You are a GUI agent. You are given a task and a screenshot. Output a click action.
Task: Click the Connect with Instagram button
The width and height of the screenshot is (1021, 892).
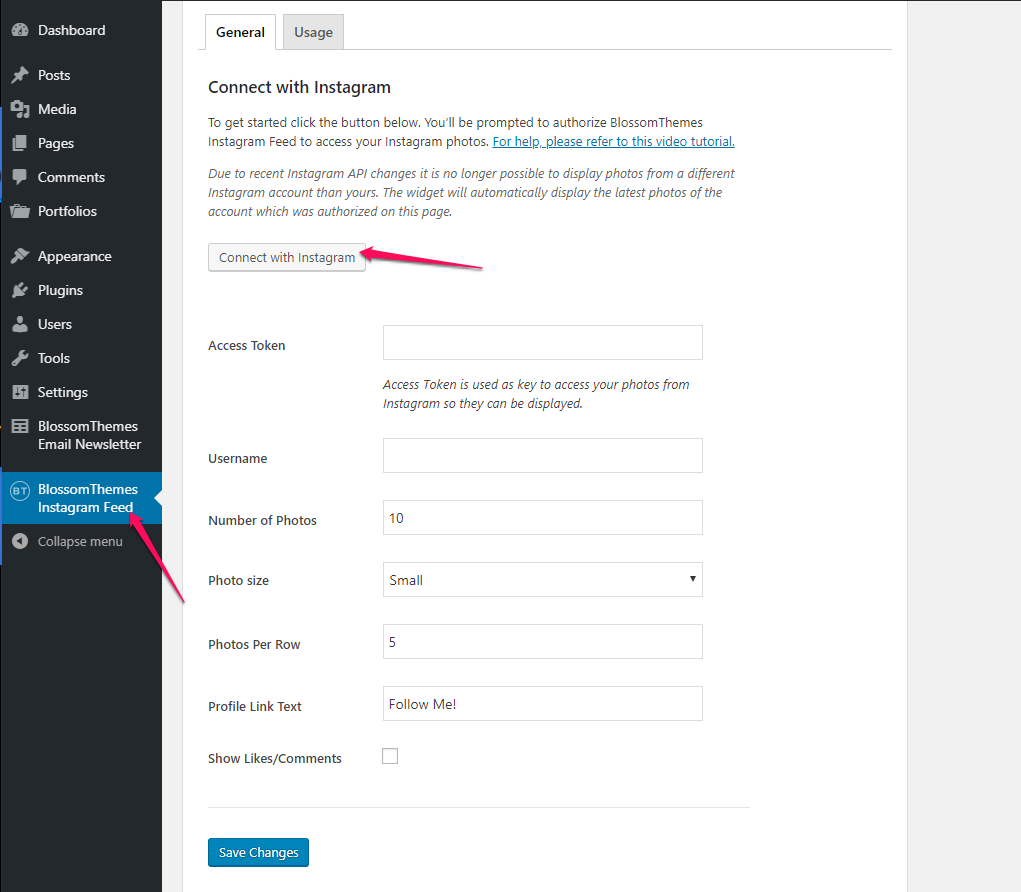pyautogui.click(x=287, y=257)
